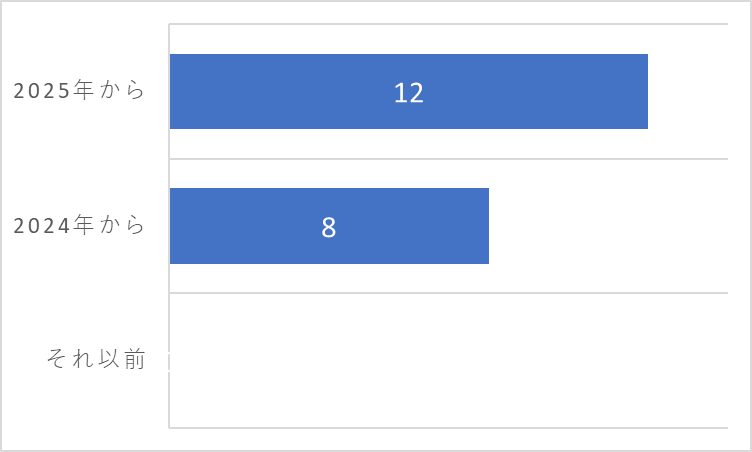The height and width of the screenshot is (452, 752).
Task: Click the empty それ以前 row in the plot
Action: click(x=448, y=360)
